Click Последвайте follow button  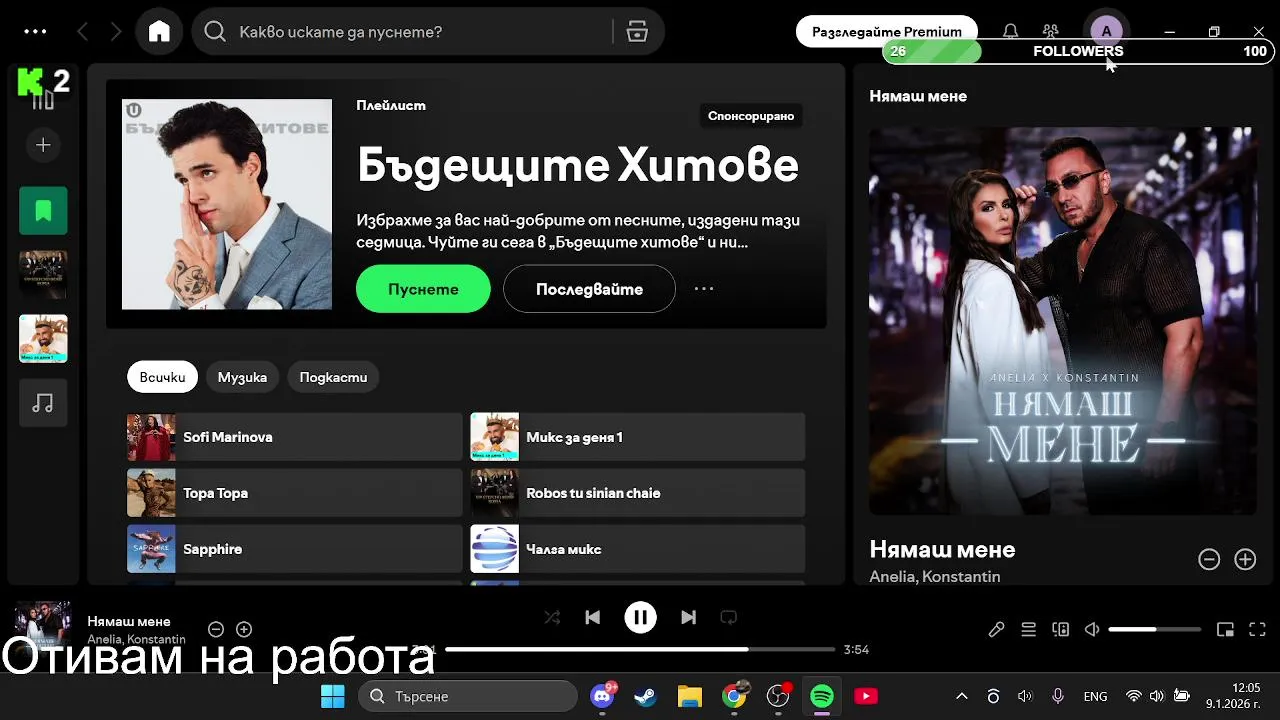point(589,289)
